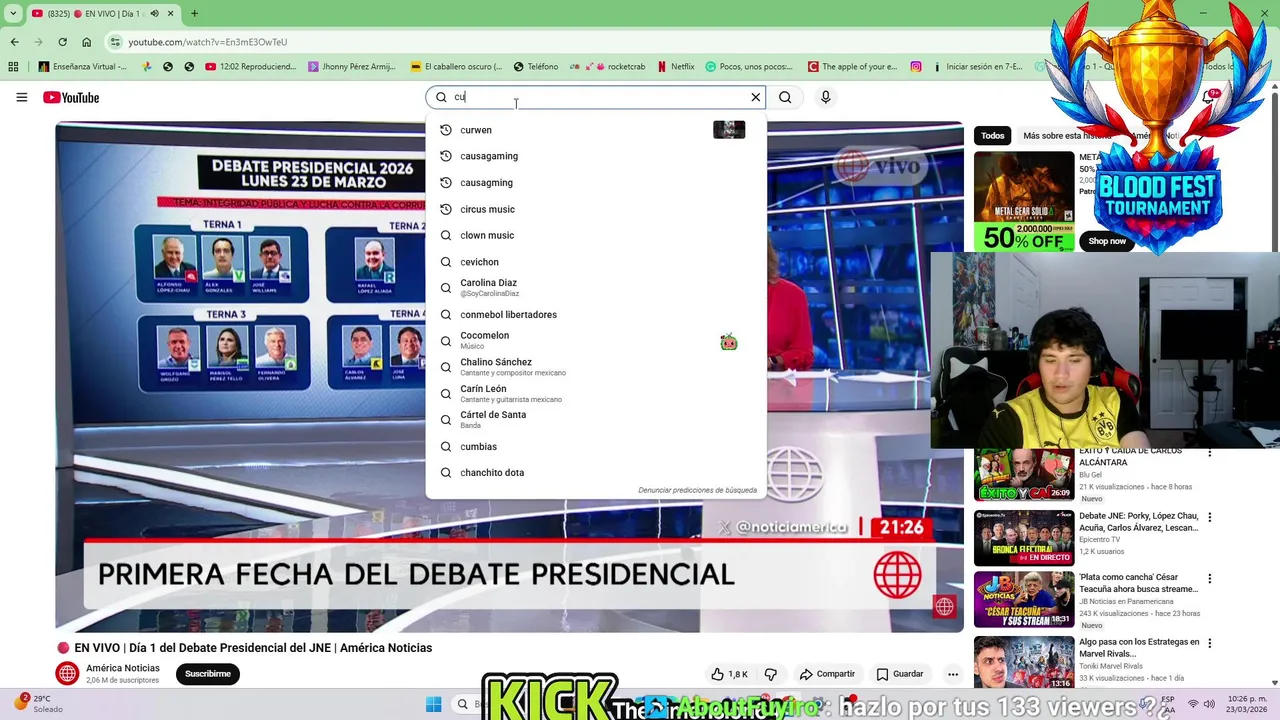Expand the tab search dropdown arrow
Image resolution: width=1280 pixels, height=720 pixels.
click(x=13, y=13)
